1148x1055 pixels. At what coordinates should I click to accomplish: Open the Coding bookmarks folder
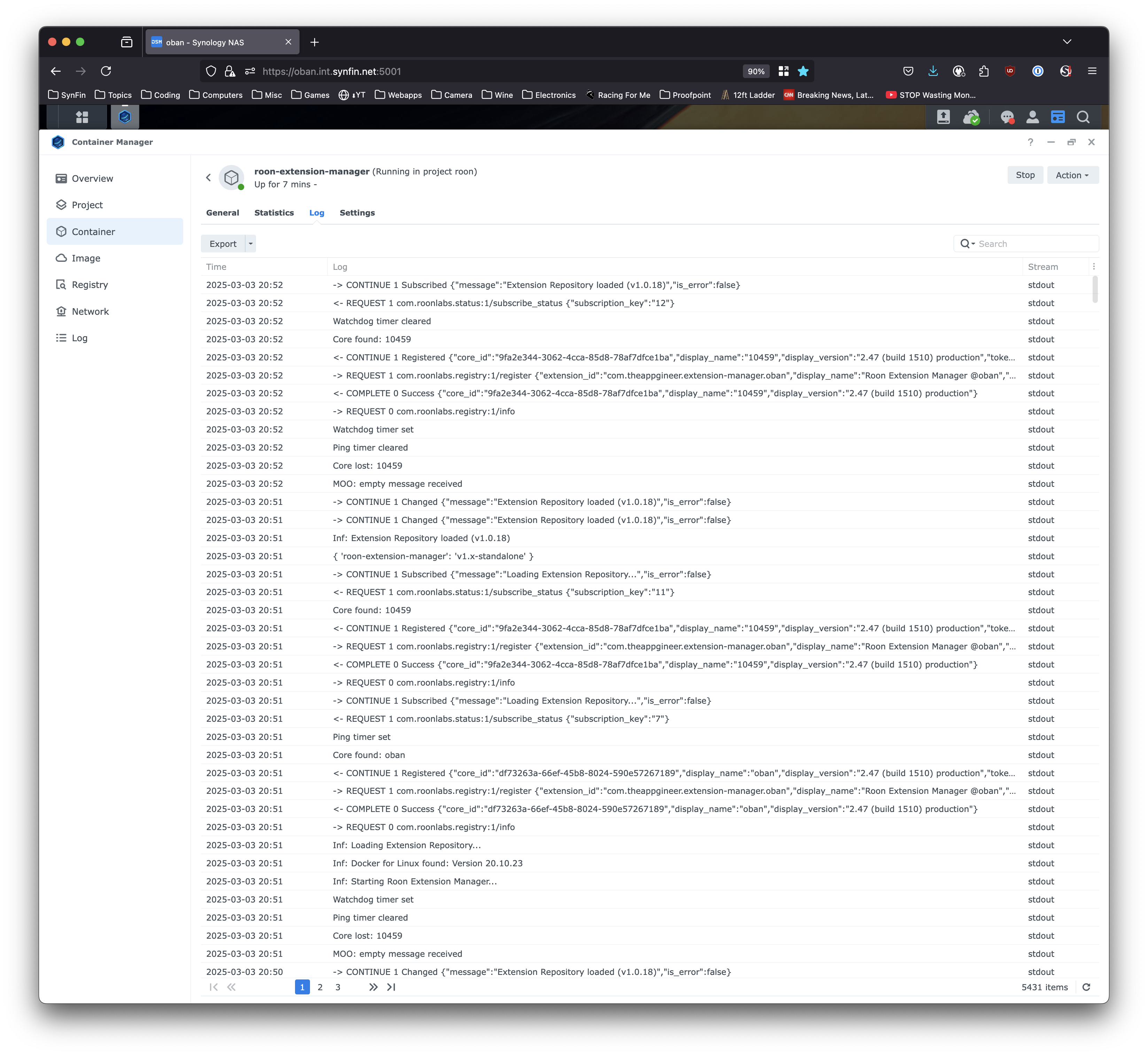coord(161,95)
